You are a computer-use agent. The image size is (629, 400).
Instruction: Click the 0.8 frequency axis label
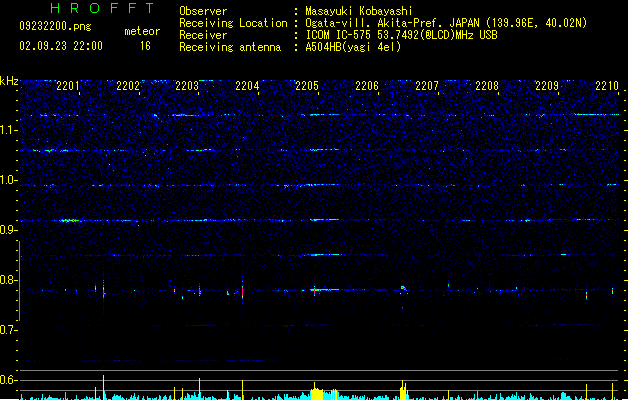point(9,280)
